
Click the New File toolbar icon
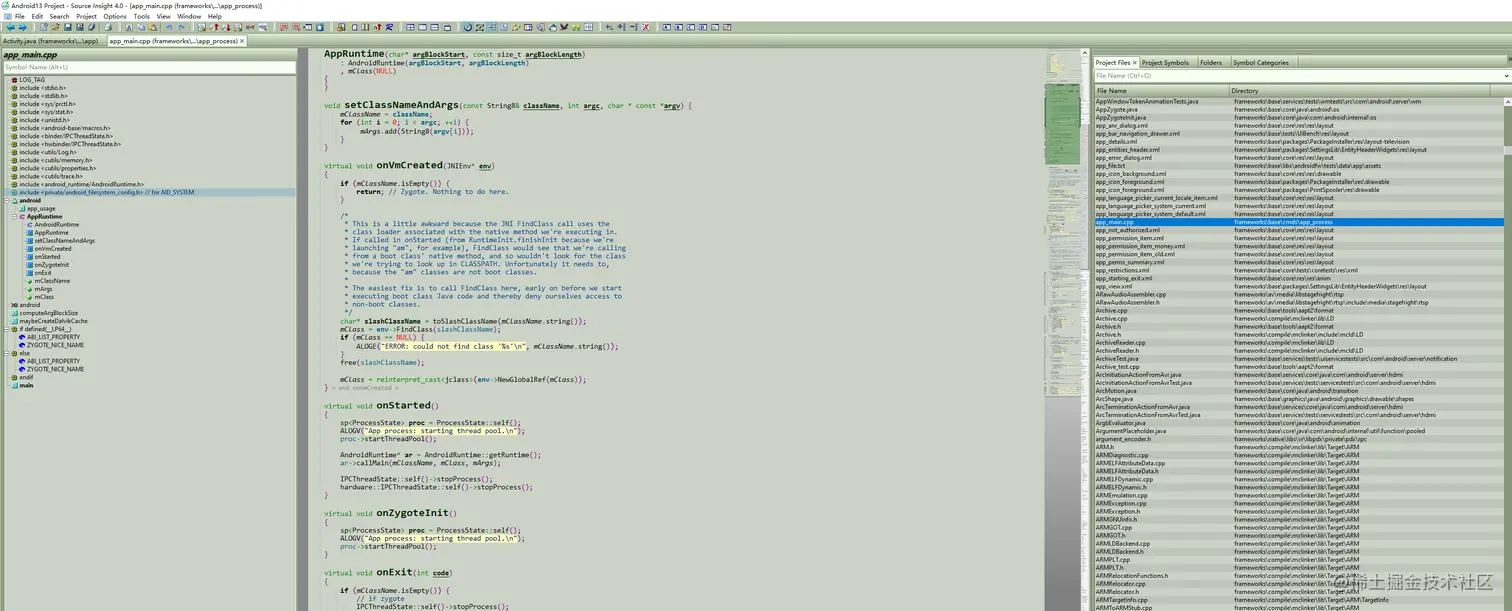(43, 27)
